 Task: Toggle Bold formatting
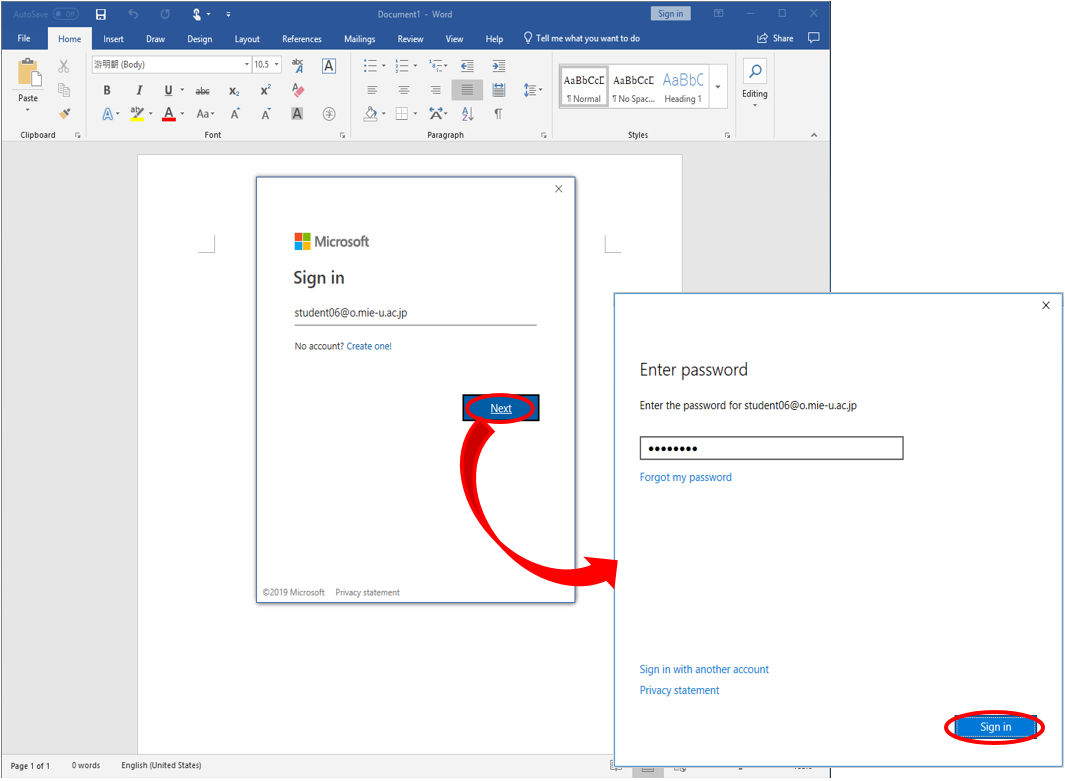click(x=107, y=90)
